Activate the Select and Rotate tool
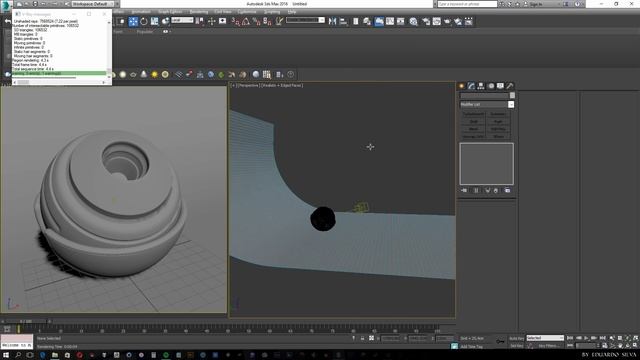The width and height of the screenshot is (640, 360). tap(144, 21)
